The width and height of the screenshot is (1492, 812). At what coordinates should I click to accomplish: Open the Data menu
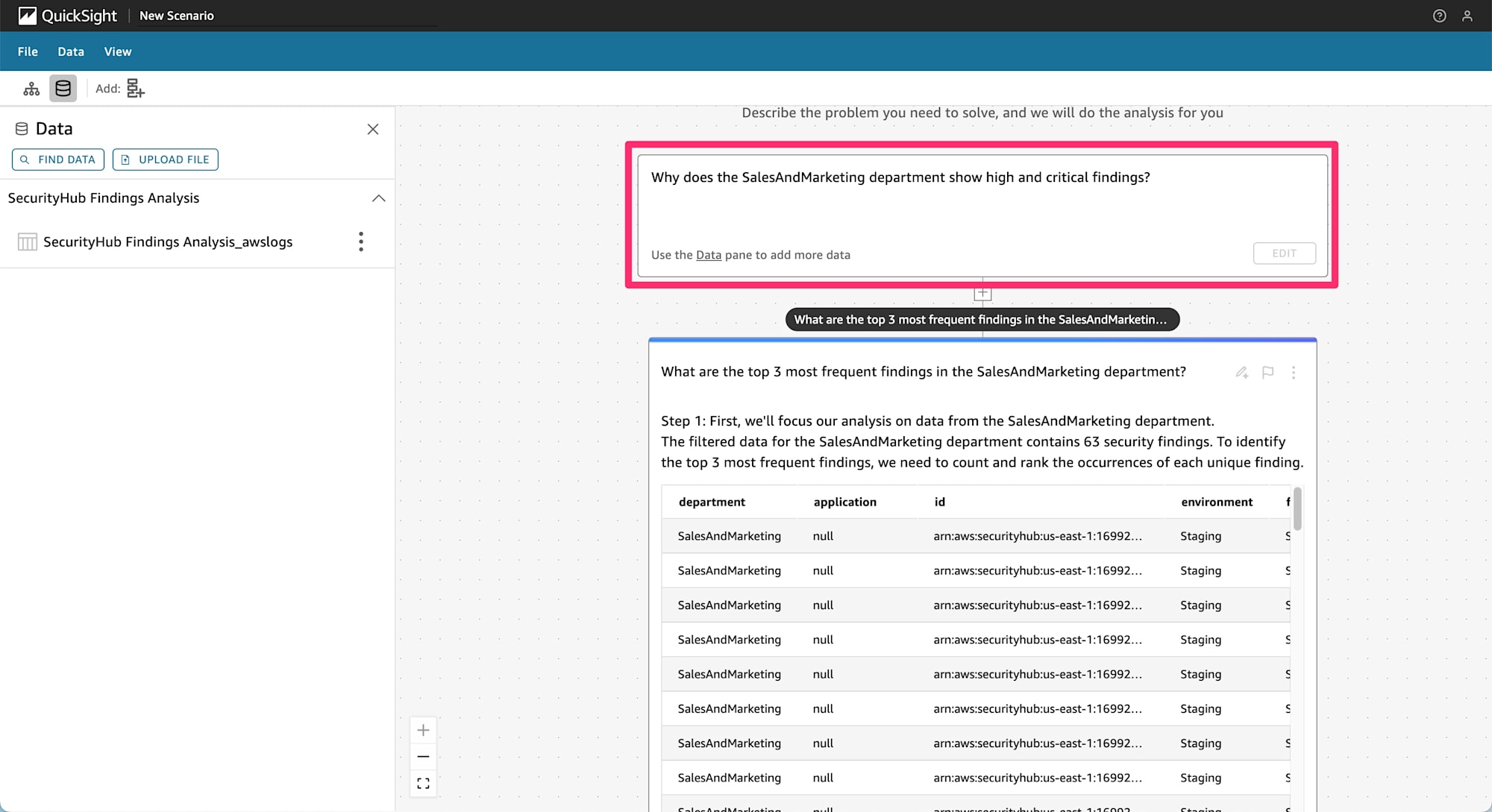[71, 51]
